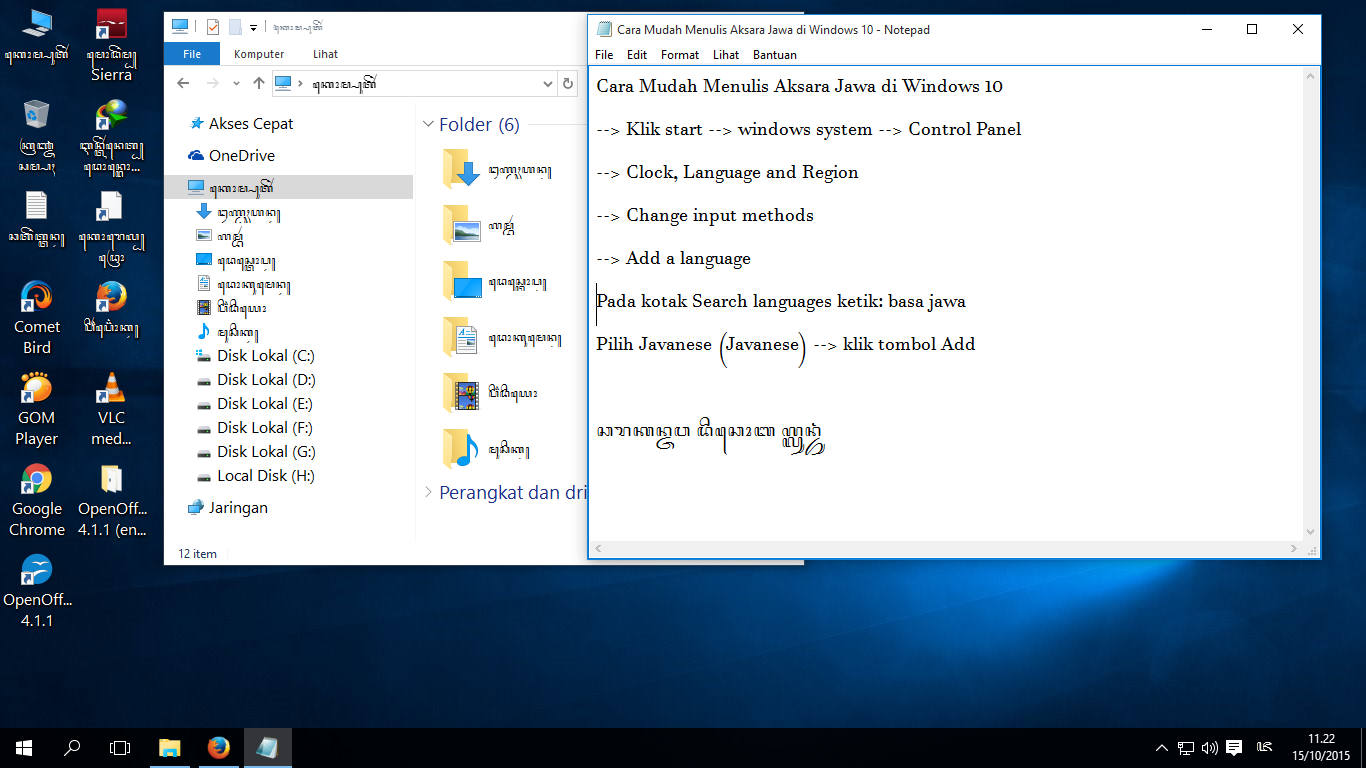Image resolution: width=1366 pixels, height=768 pixels.
Task: Open Notepad's Lihat menu
Action: (x=726, y=55)
